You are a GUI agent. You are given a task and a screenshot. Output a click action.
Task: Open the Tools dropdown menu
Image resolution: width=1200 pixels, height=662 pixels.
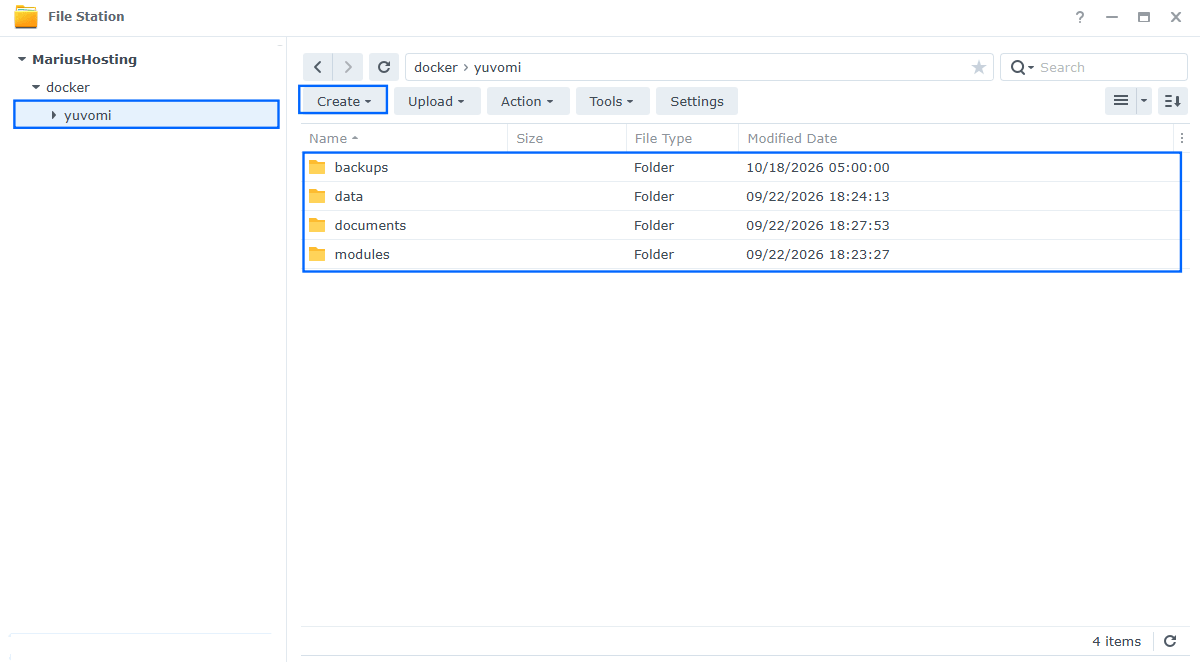[x=612, y=101]
